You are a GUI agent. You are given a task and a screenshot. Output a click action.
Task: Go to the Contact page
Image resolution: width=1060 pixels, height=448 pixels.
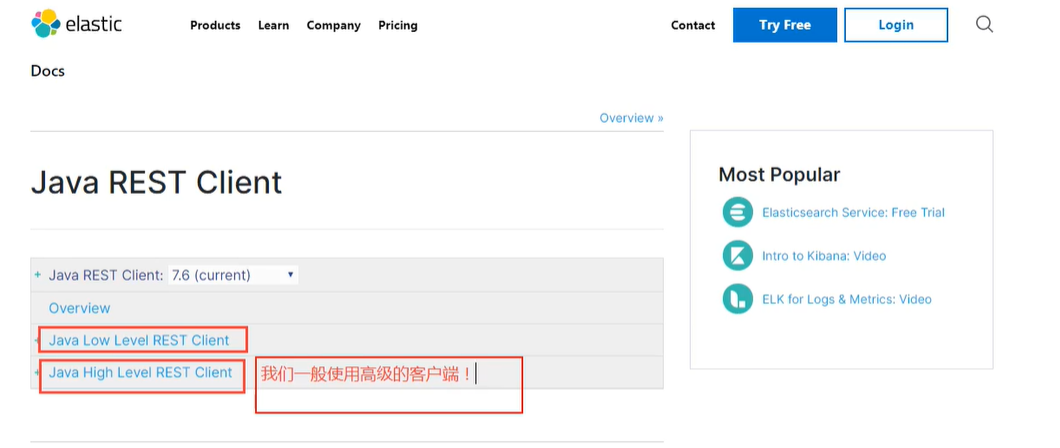pyautogui.click(x=693, y=25)
